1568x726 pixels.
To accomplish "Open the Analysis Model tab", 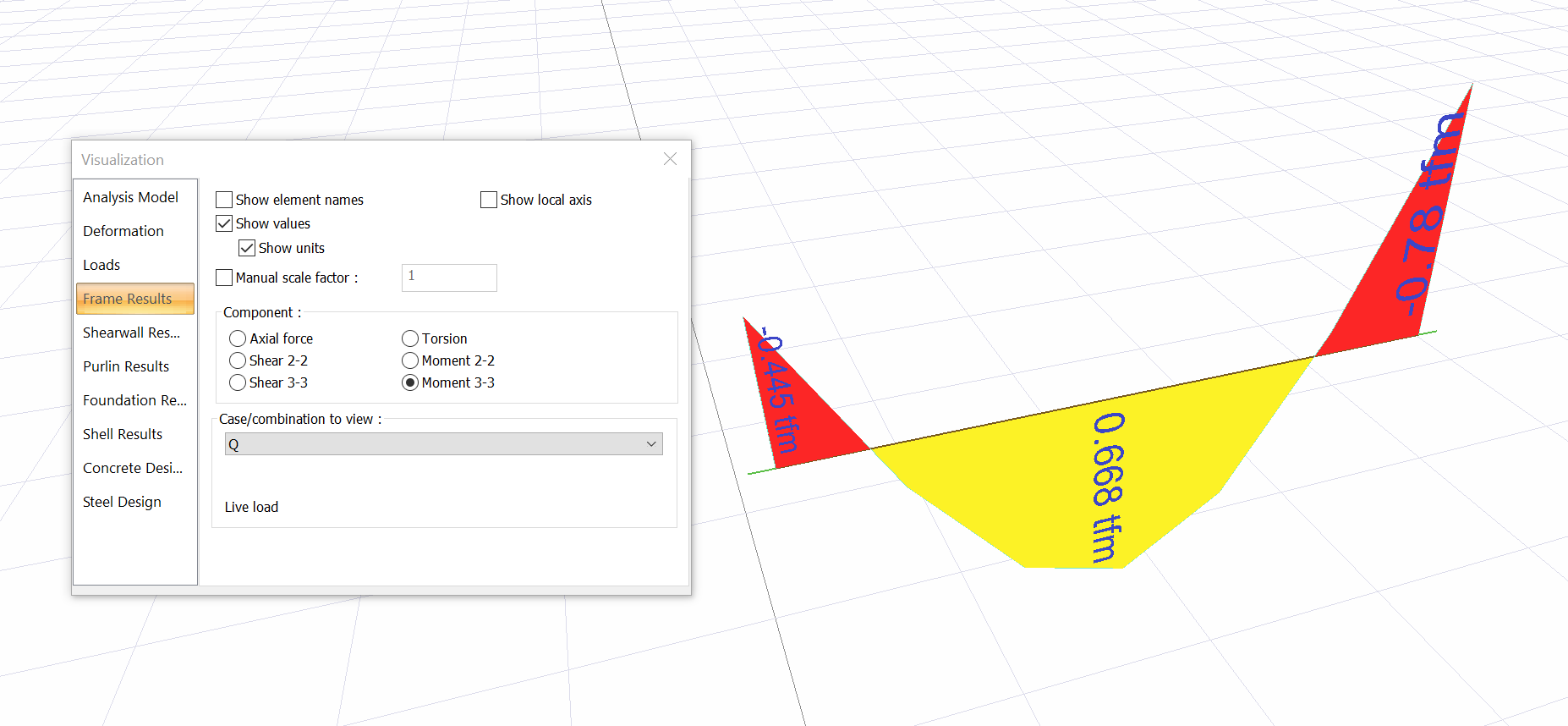I will pos(130,197).
